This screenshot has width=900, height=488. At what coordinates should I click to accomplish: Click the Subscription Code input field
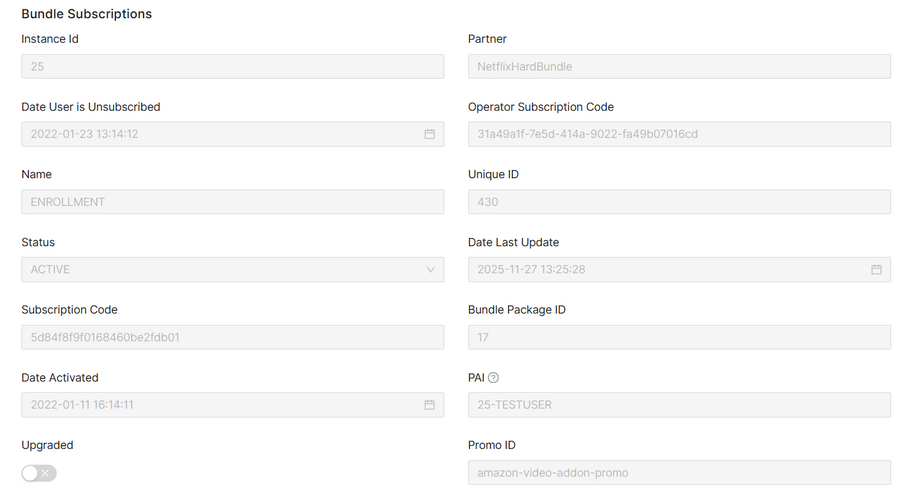coord(232,337)
